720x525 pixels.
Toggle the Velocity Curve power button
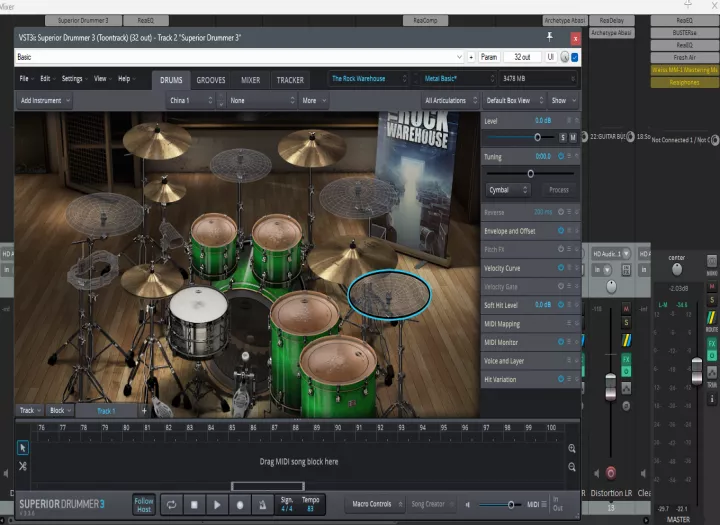pos(561,268)
